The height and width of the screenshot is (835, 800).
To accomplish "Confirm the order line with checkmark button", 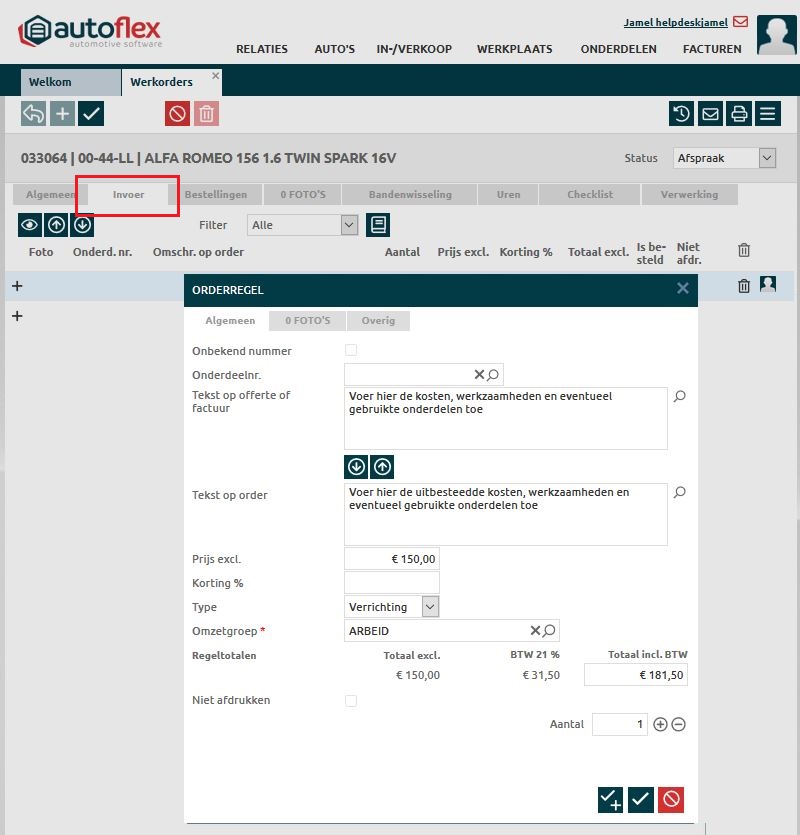I will click(x=641, y=799).
